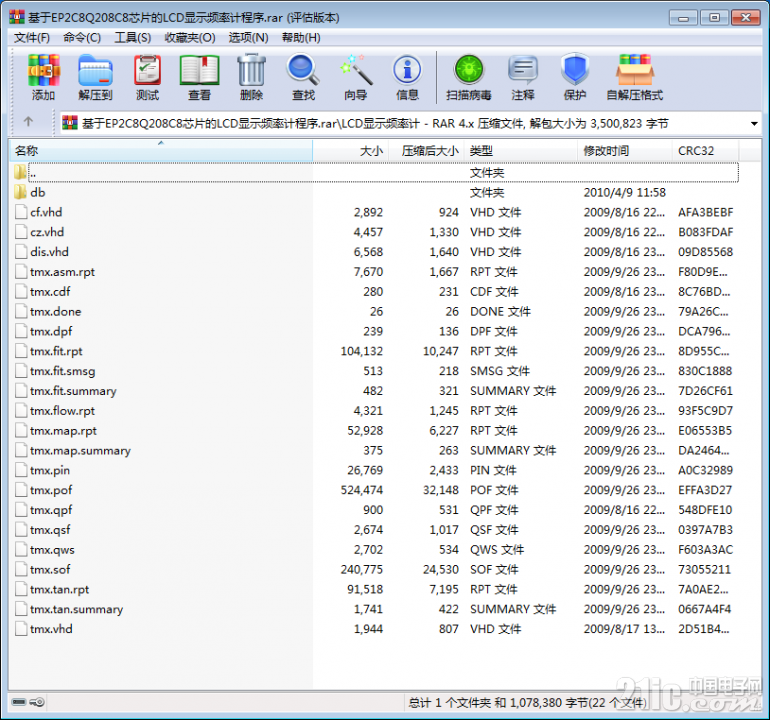Screen dimensions: 770x720
Task: Select file tmx.flow.rpt
Action: 62,411
